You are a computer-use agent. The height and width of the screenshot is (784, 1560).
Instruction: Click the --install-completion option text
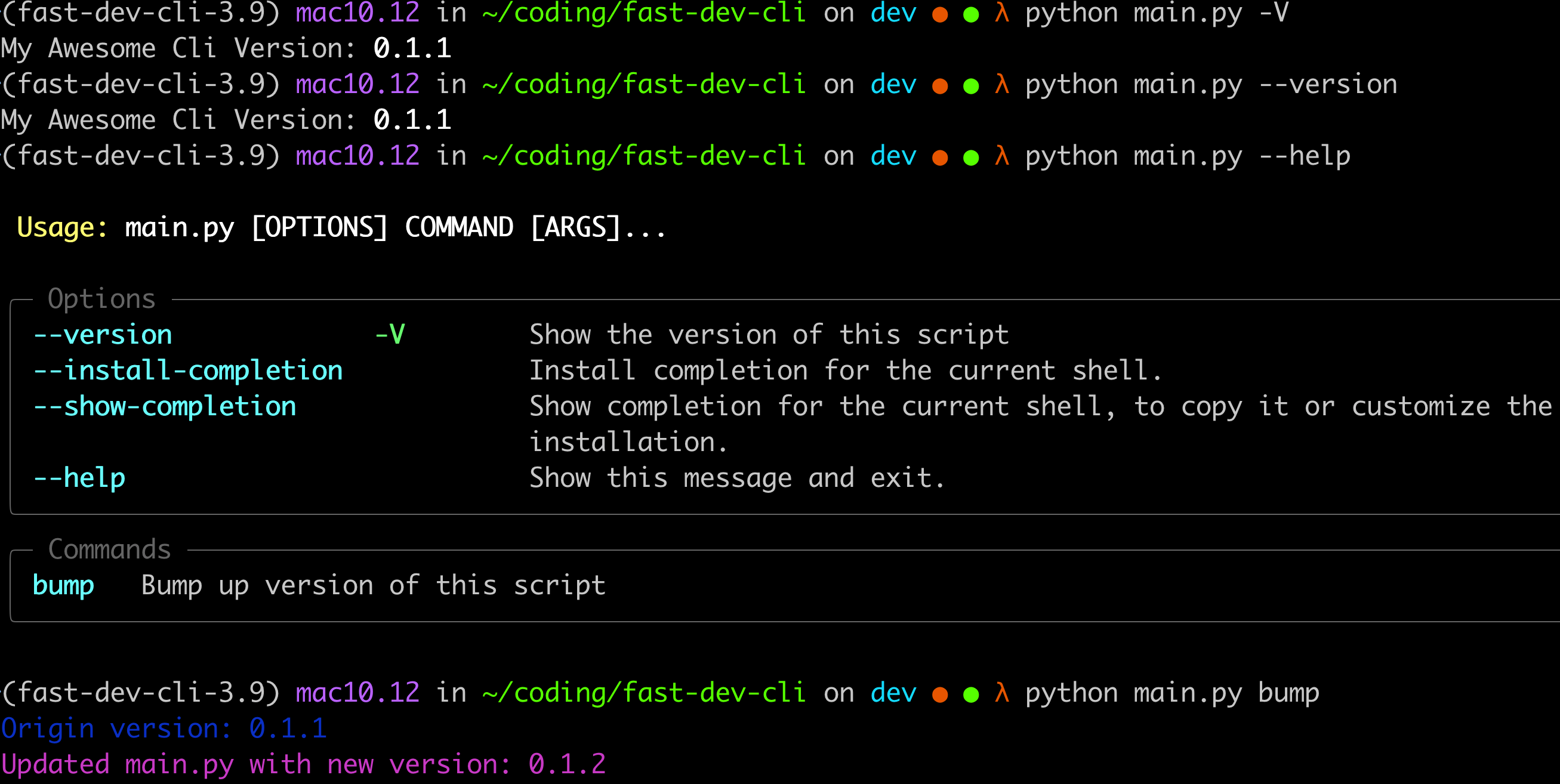188,371
